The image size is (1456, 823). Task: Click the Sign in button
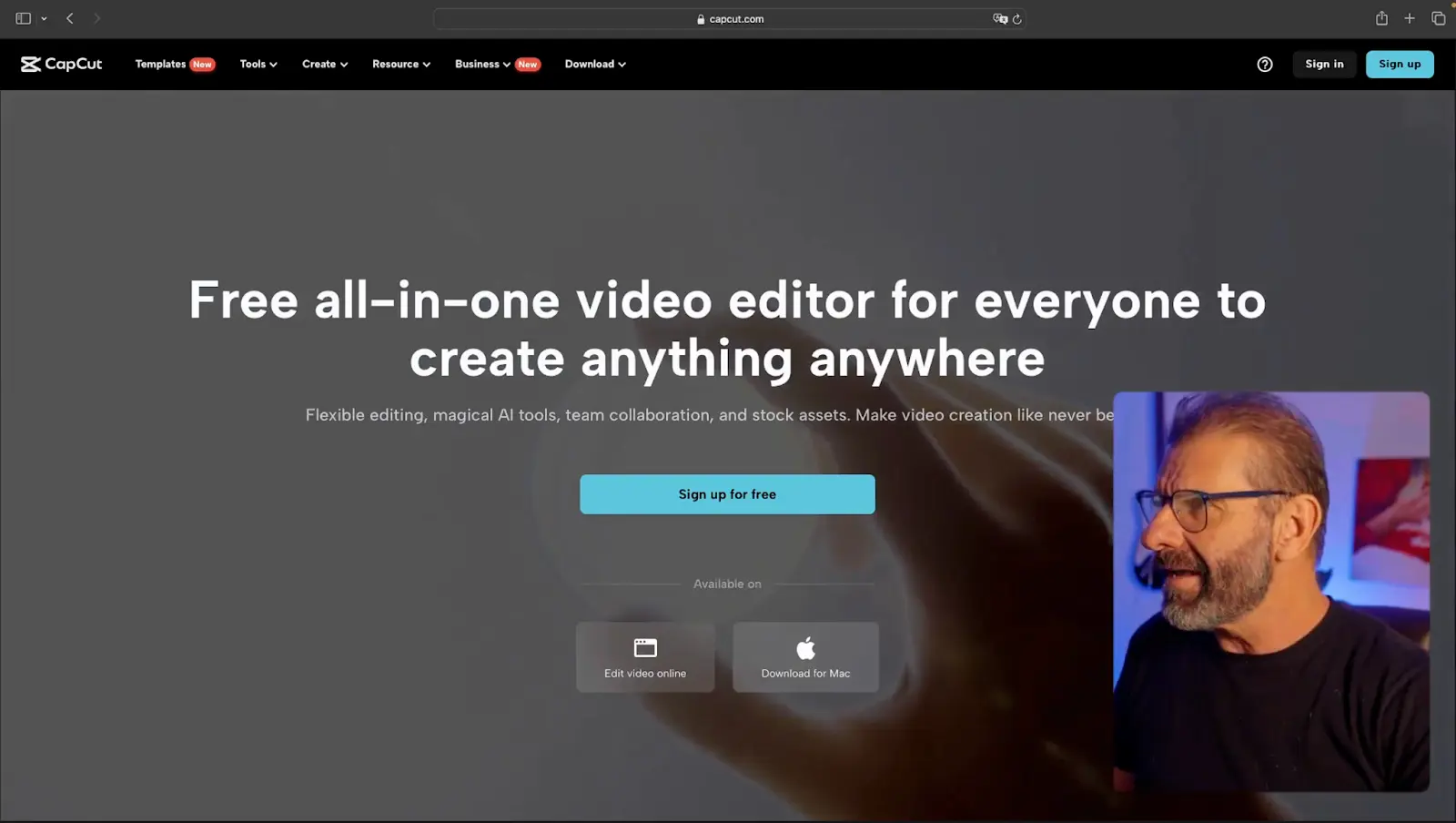click(1324, 64)
